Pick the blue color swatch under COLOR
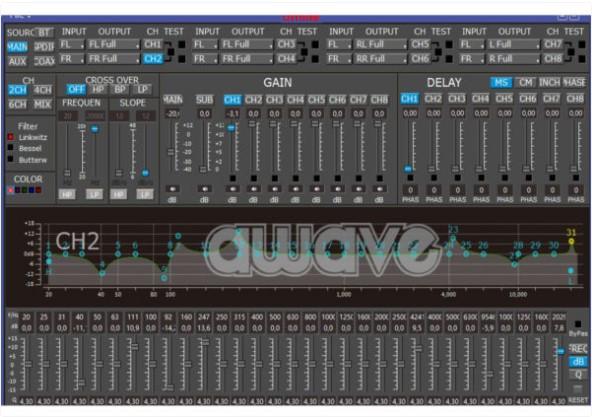This screenshot has height=417, width=592. coord(32,190)
